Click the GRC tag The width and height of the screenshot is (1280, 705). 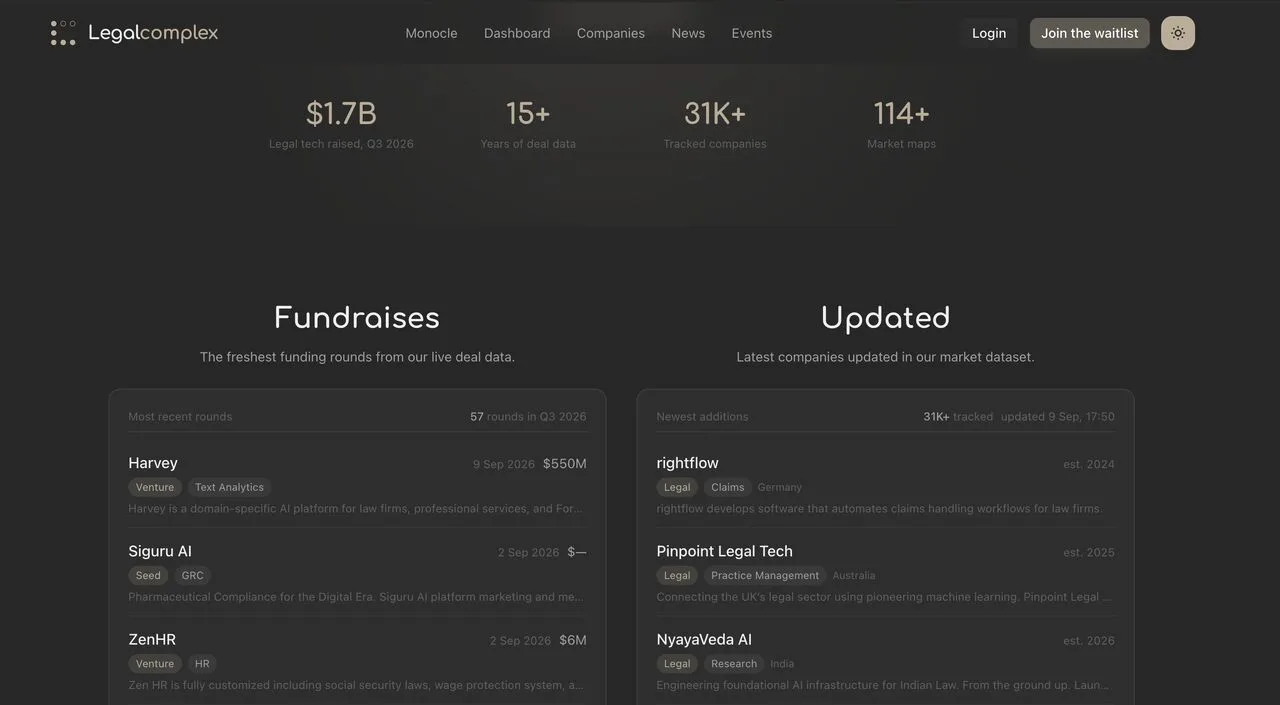pos(192,575)
